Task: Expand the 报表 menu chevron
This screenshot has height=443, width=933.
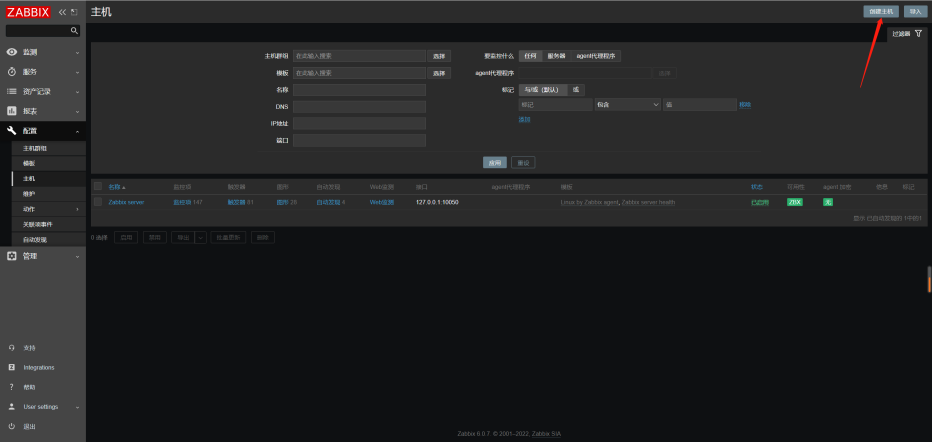Action: coord(77,112)
